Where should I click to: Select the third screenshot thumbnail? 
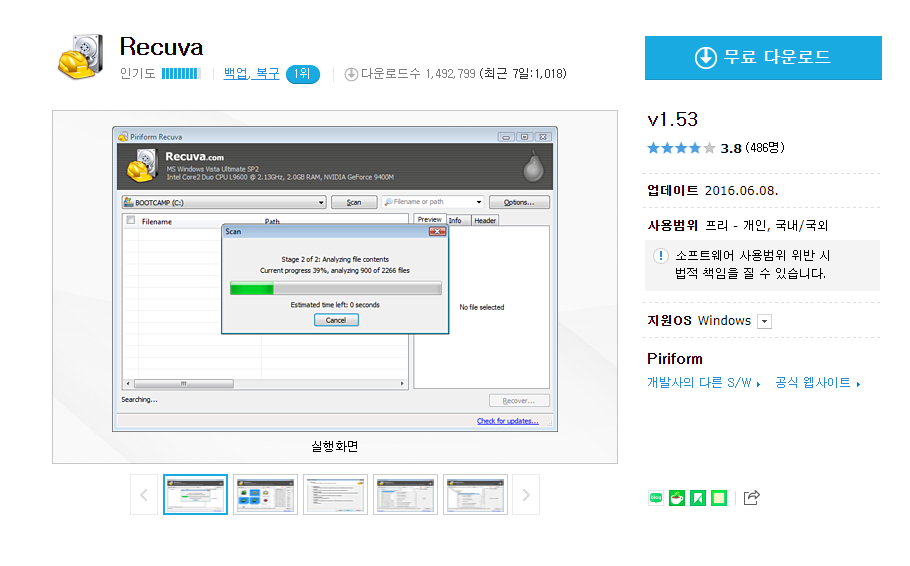coord(335,495)
